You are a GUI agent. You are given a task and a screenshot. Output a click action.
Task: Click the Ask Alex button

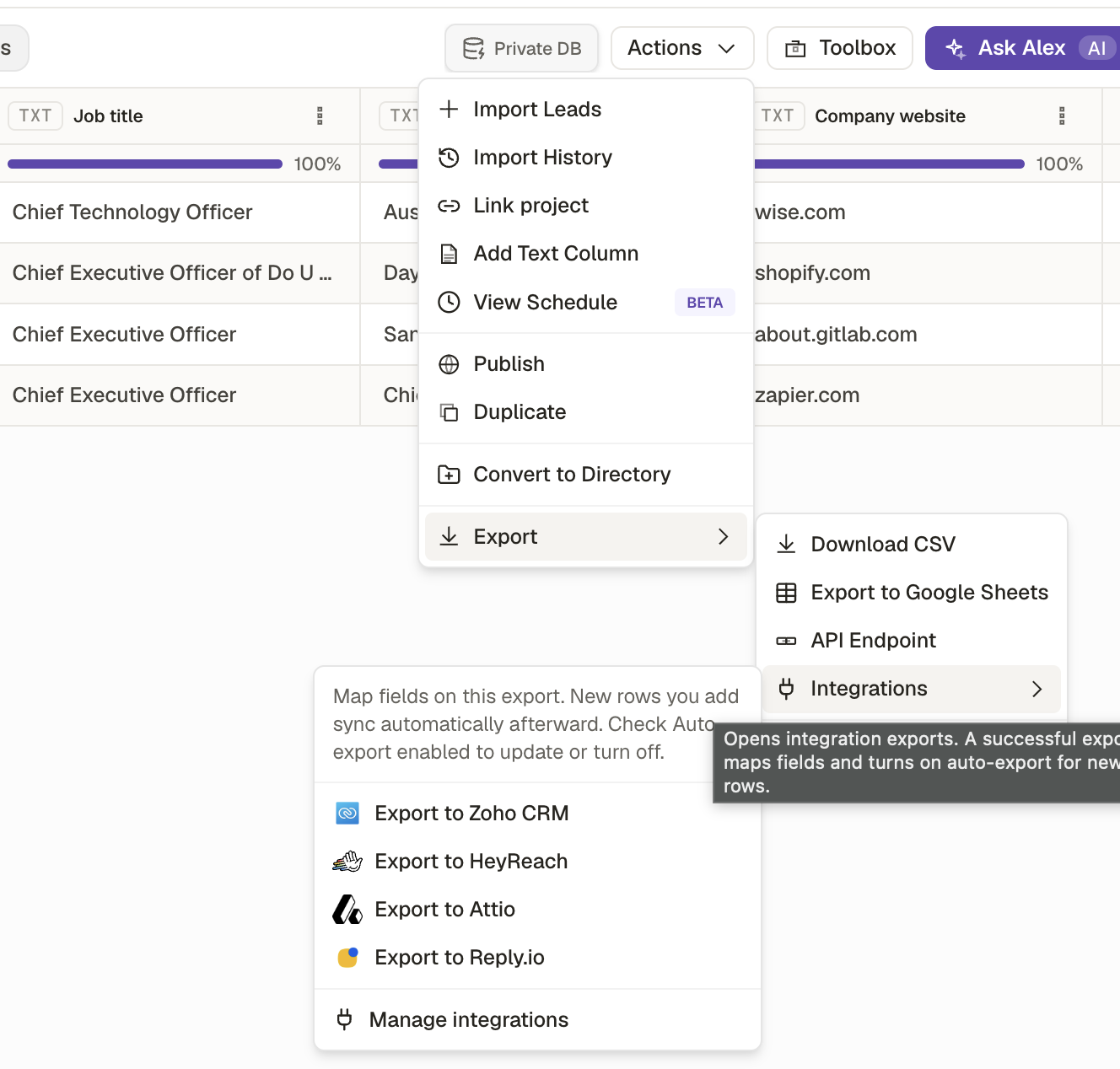1022,48
